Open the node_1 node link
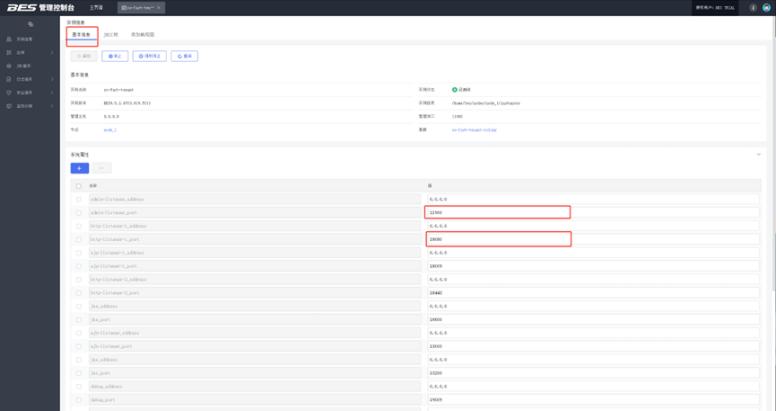The image size is (776, 411). point(110,130)
